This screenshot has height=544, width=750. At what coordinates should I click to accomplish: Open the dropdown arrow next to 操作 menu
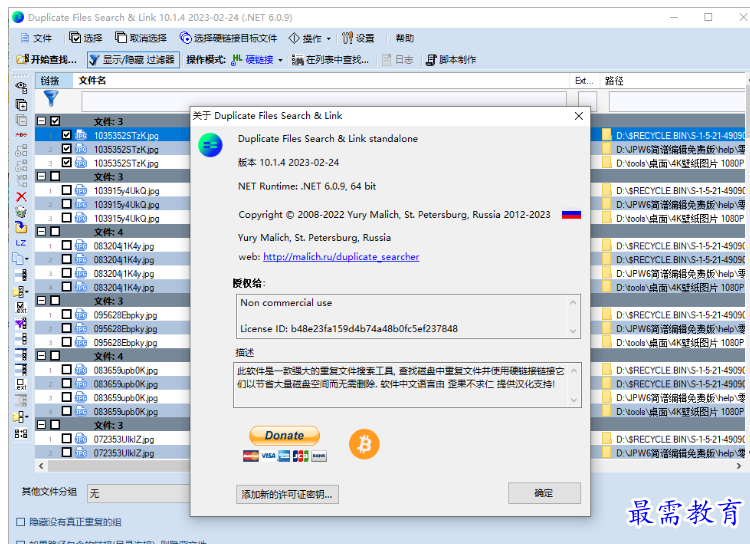click(329, 39)
